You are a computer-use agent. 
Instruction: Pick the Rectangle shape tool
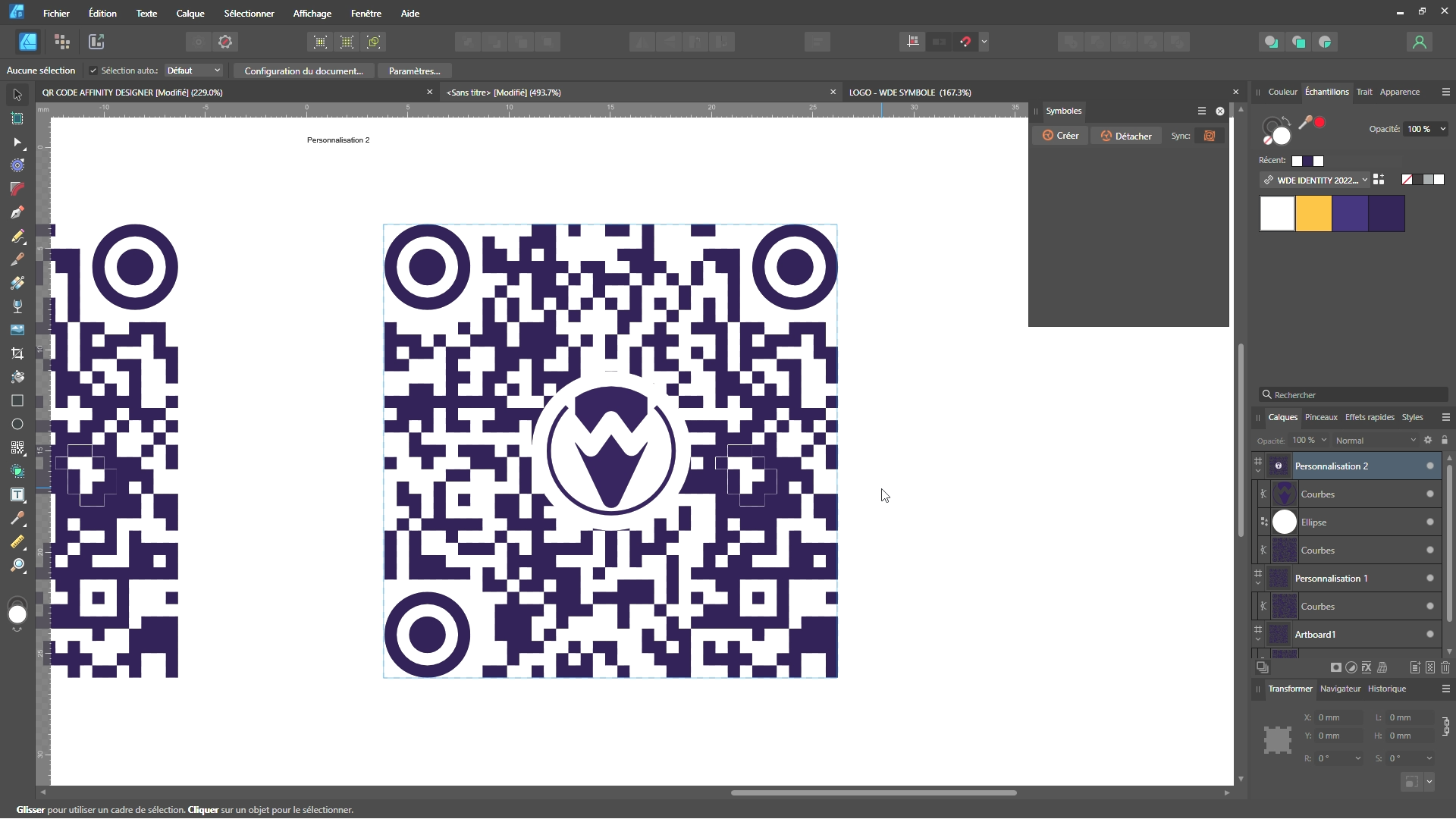pos(17,400)
